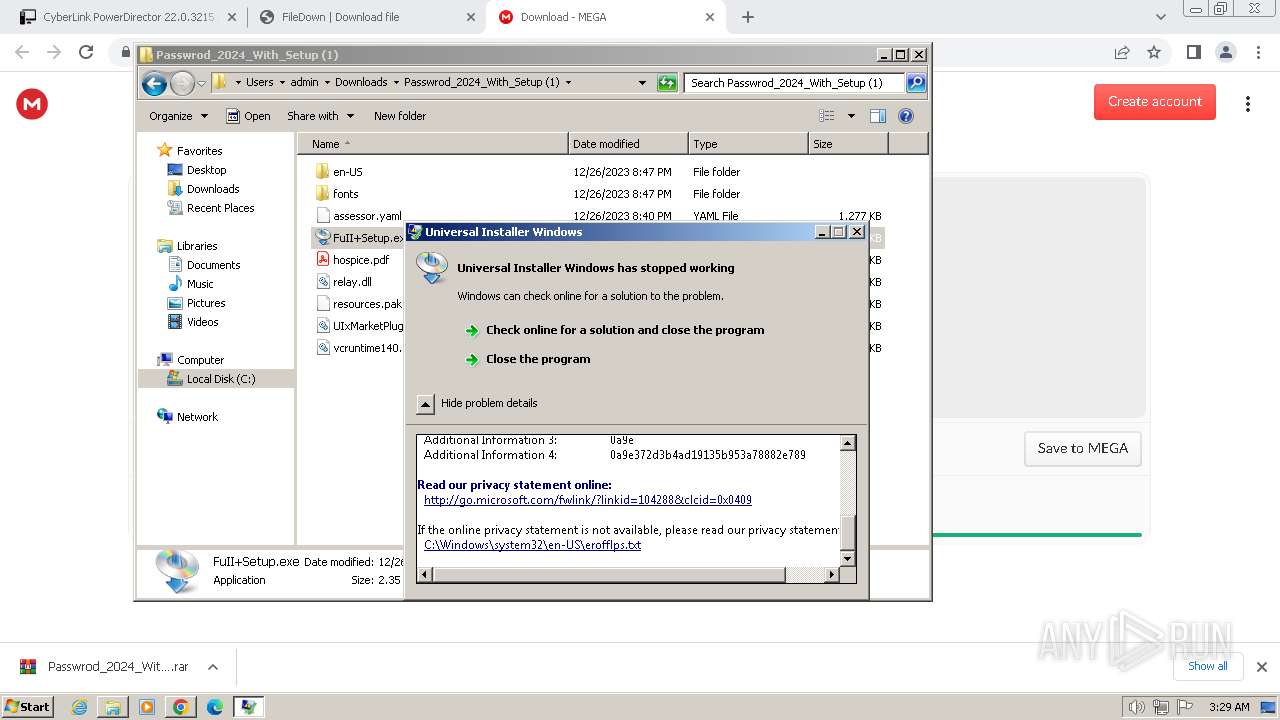
Task: Open the Internet Explorer taskbar icon
Action: click(80, 707)
